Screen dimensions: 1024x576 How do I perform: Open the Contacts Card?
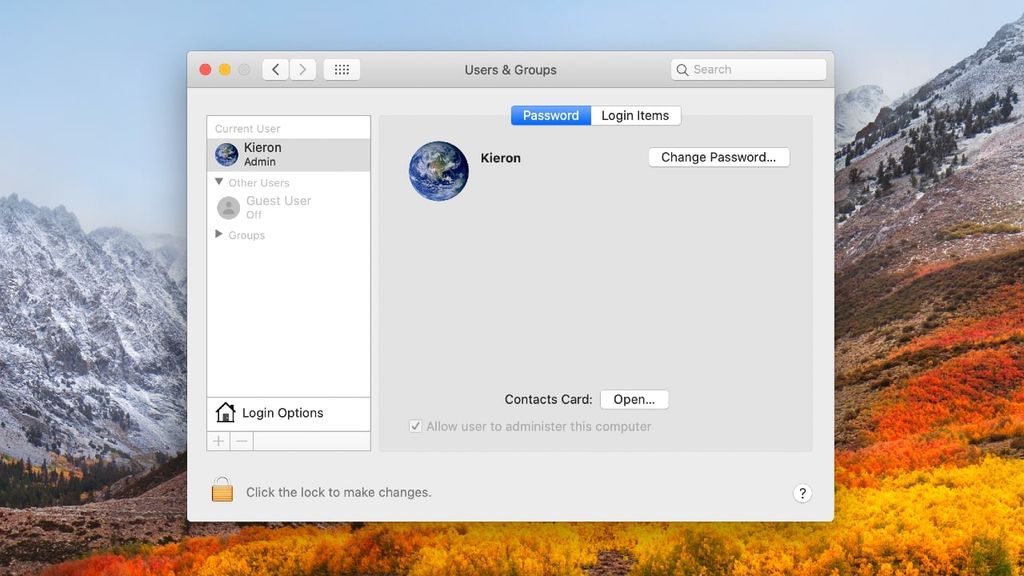[634, 399]
